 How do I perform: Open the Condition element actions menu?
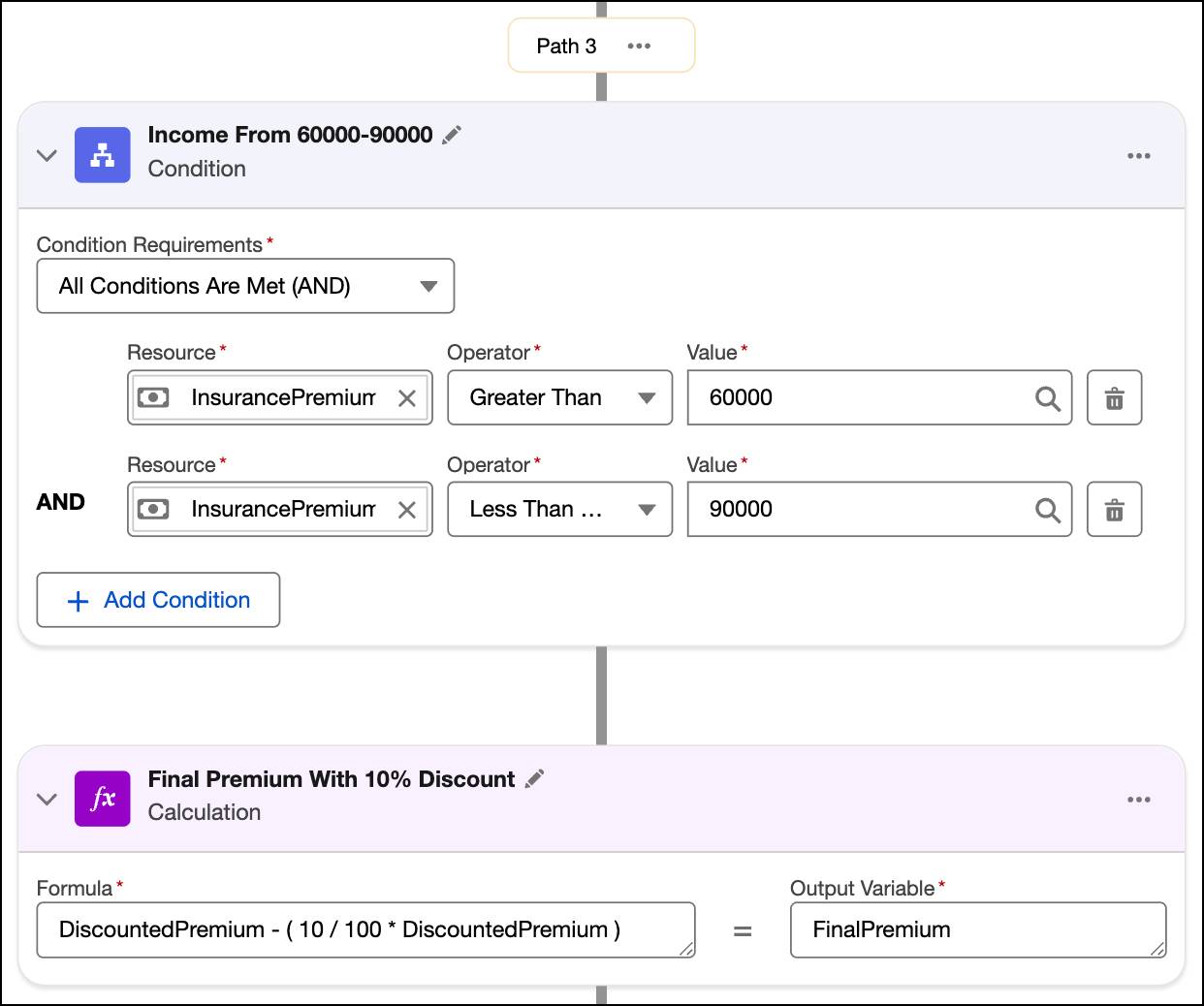(x=1139, y=155)
